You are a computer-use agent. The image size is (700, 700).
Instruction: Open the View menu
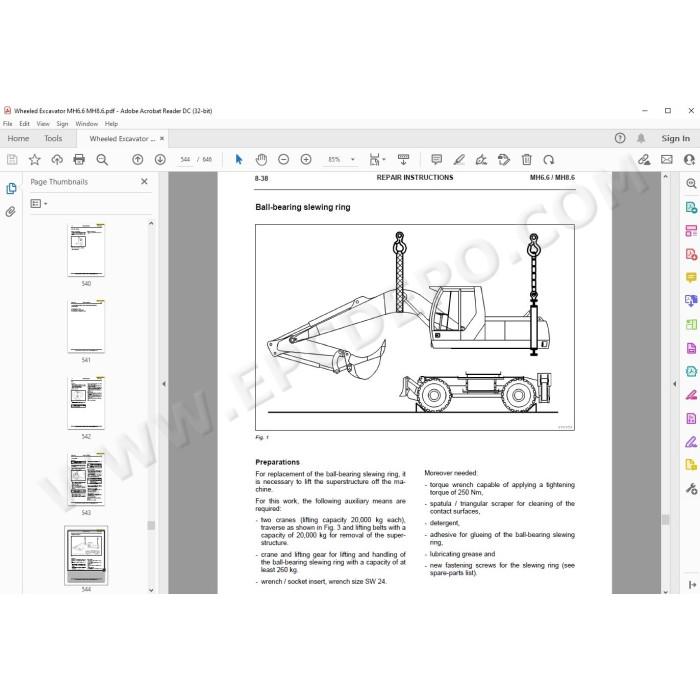tap(43, 124)
